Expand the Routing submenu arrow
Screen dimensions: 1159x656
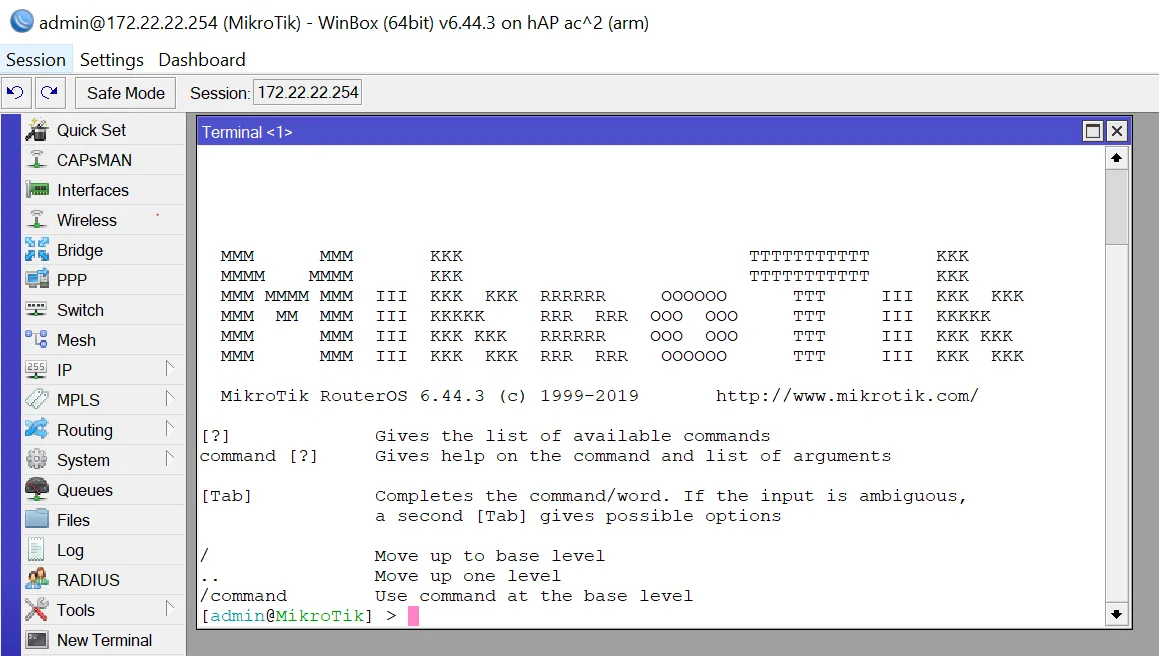[x=169, y=427]
